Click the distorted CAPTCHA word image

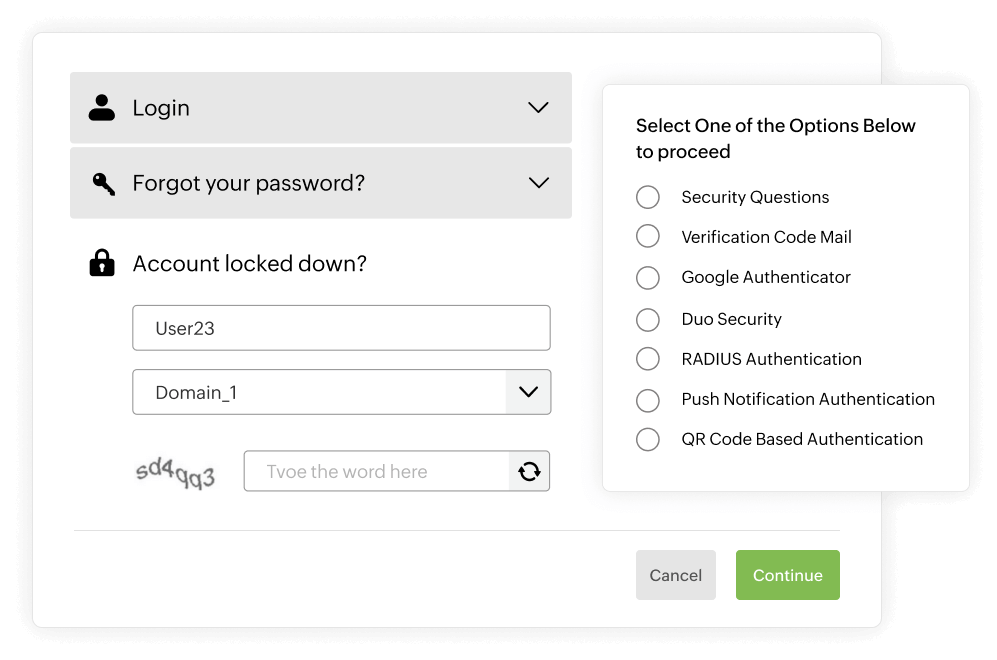176,470
